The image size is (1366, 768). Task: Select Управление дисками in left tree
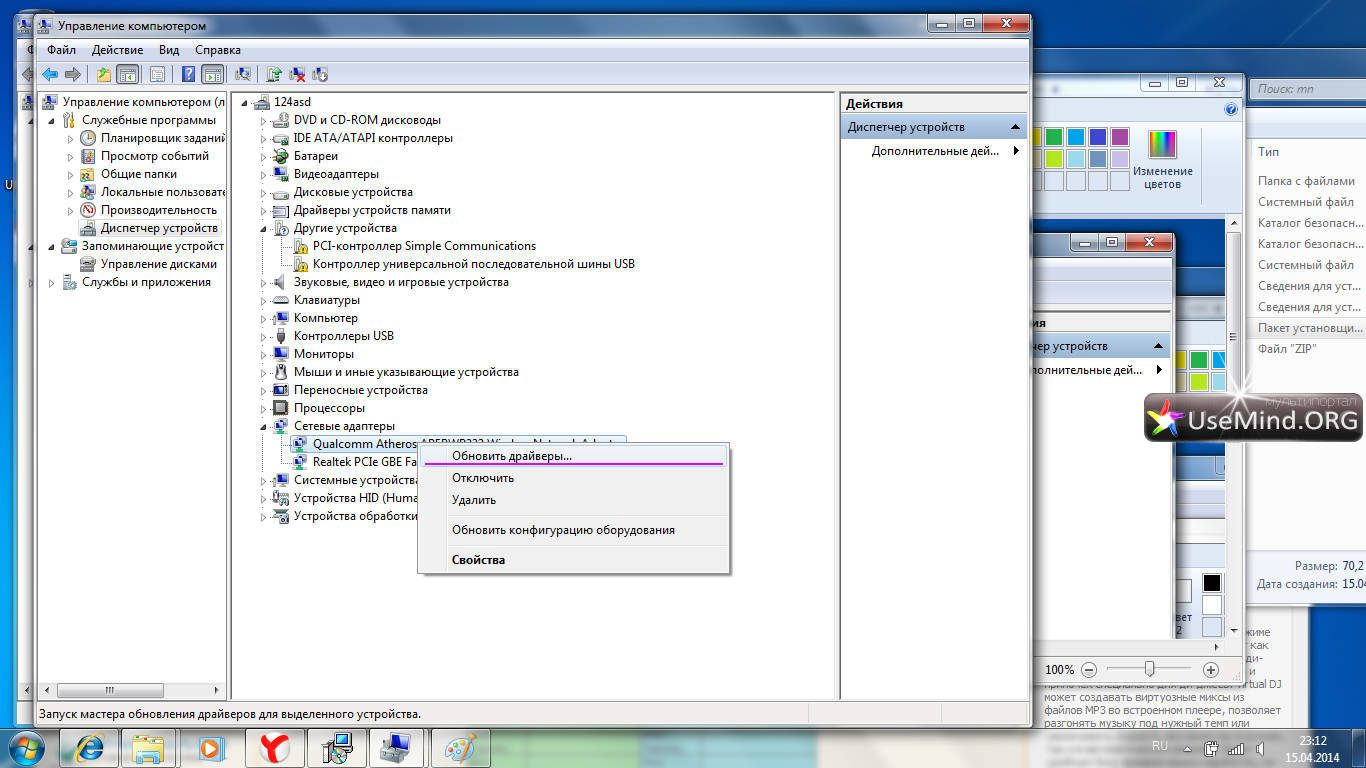159,264
